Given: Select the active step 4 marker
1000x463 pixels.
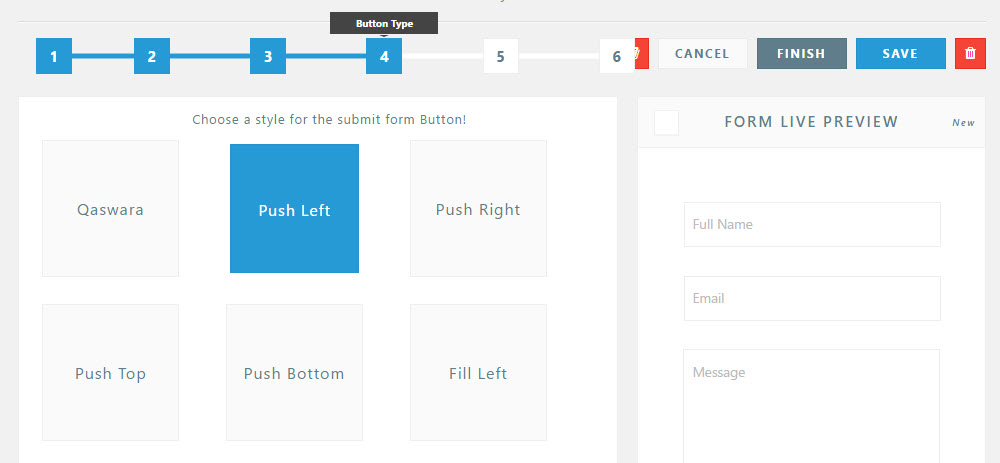Looking at the screenshot, I should 384,56.
